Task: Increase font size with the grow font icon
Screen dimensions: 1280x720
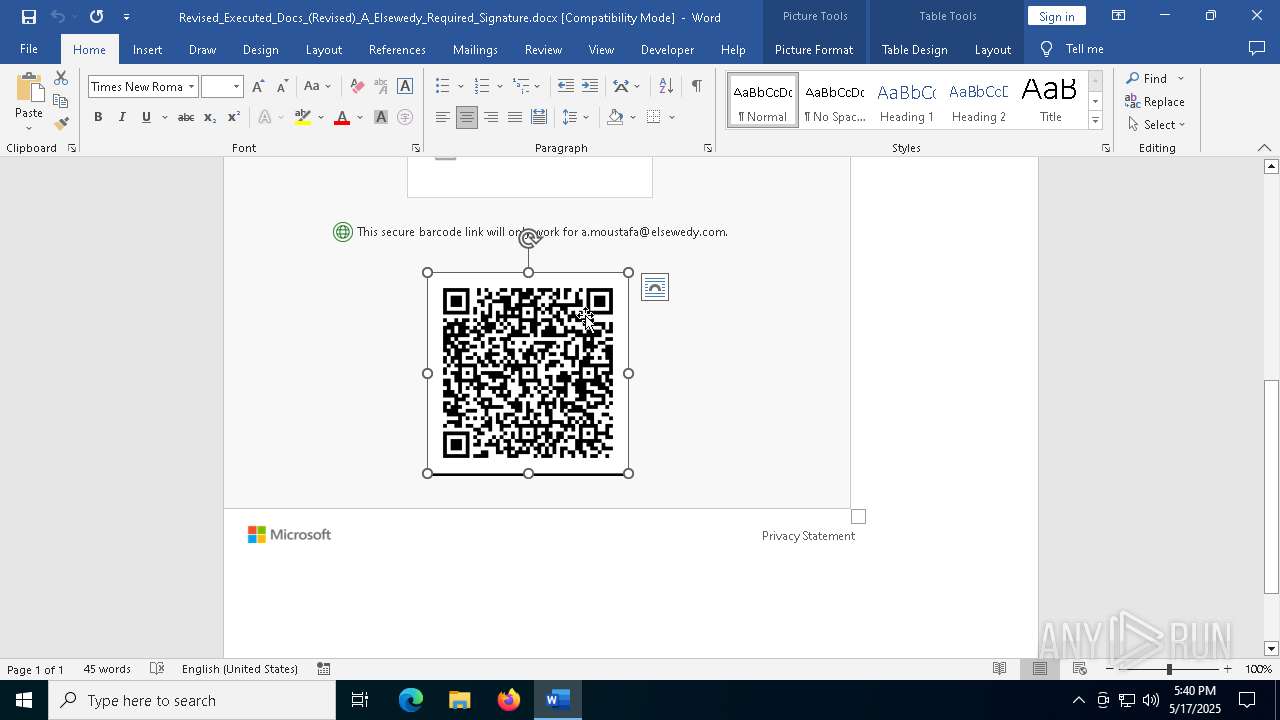Action: (x=258, y=87)
